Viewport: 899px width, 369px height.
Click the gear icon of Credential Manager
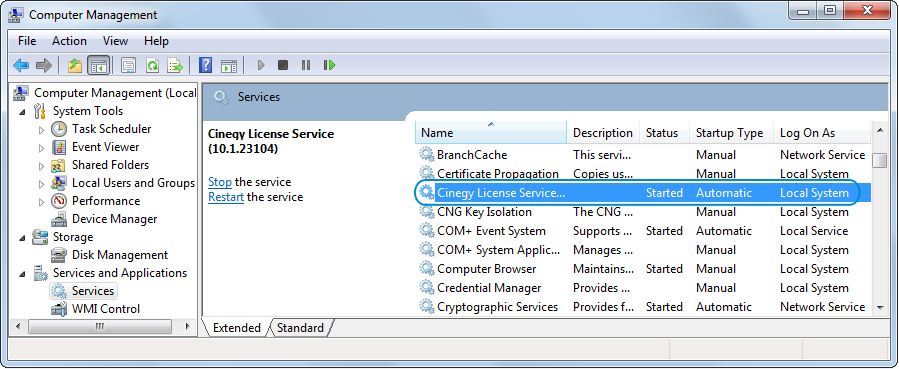pyautogui.click(x=427, y=288)
